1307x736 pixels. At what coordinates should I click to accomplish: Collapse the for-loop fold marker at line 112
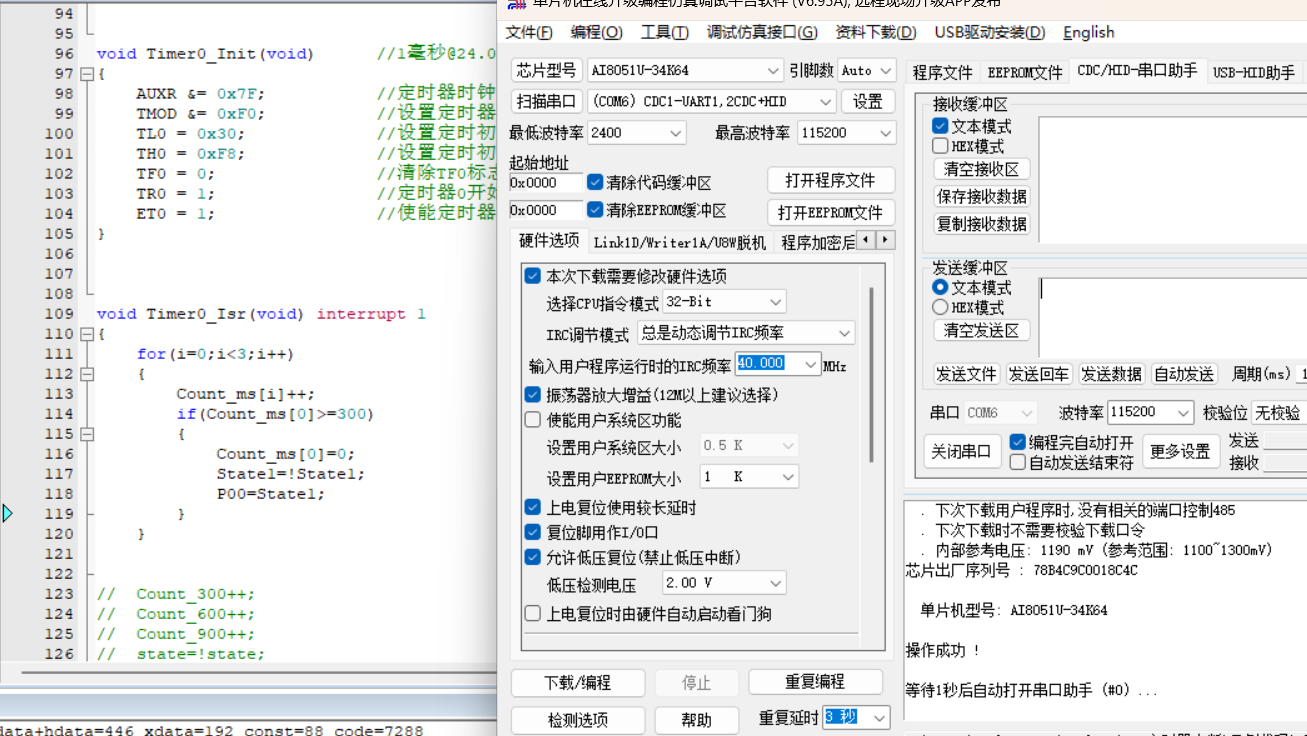[x=87, y=374]
